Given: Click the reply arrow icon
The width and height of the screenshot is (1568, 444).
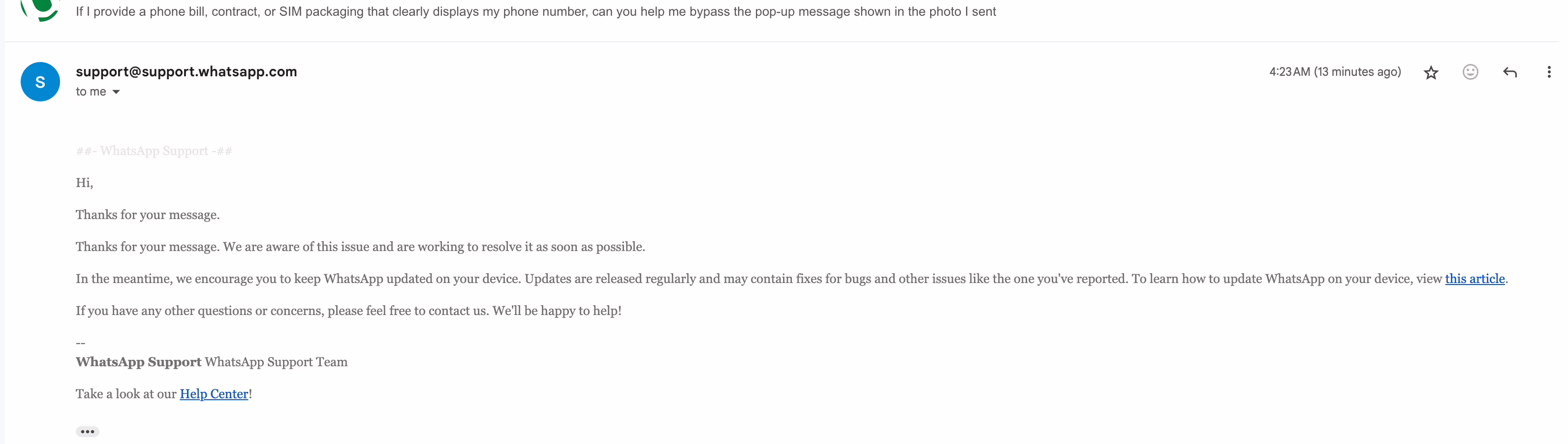Looking at the screenshot, I should pos(1509,72).
